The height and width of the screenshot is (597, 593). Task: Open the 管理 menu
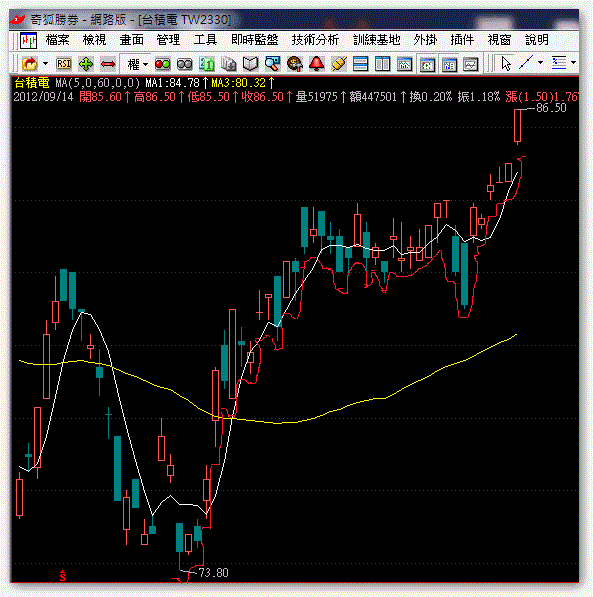(x=168, y=40)
